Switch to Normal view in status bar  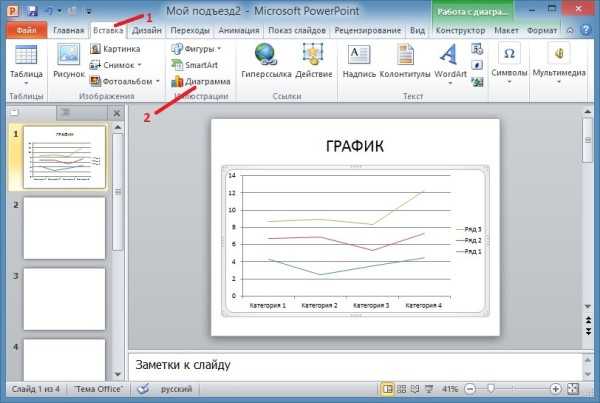[x=388, y=388]
